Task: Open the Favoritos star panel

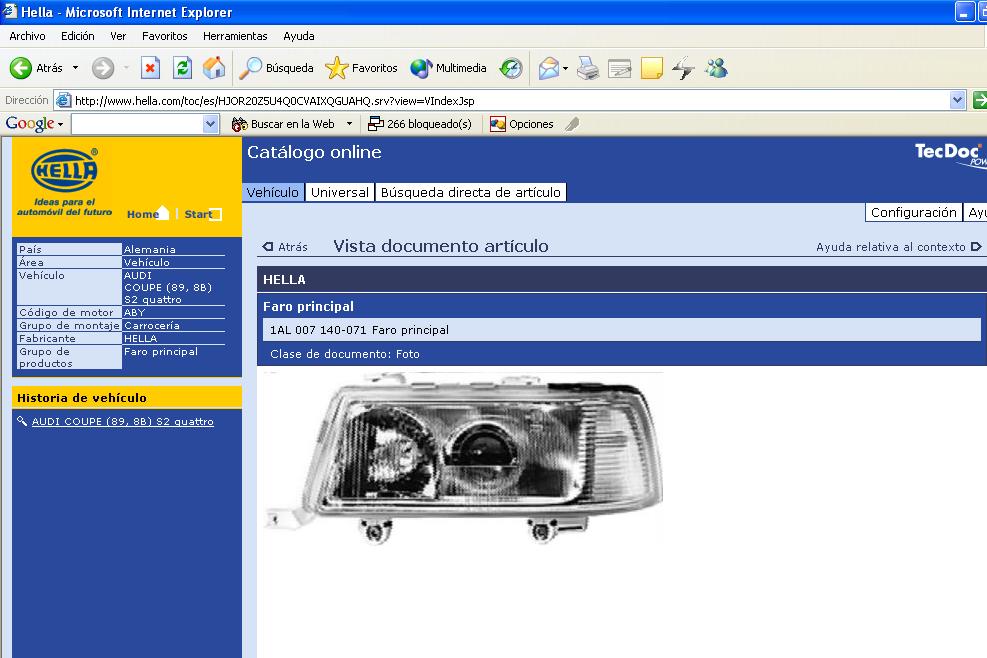Action: pyautogui.click(x=361, y=68)
